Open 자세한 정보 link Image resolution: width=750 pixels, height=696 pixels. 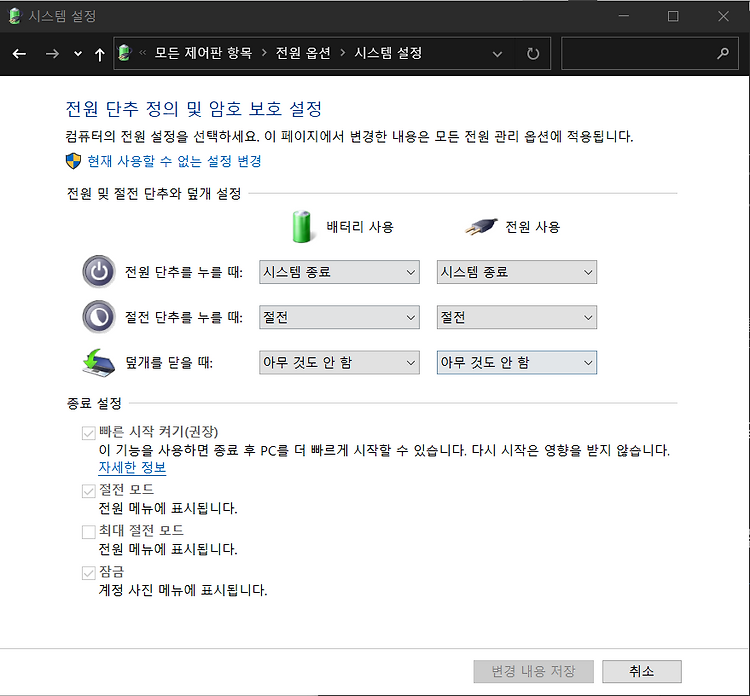(132, 467)
